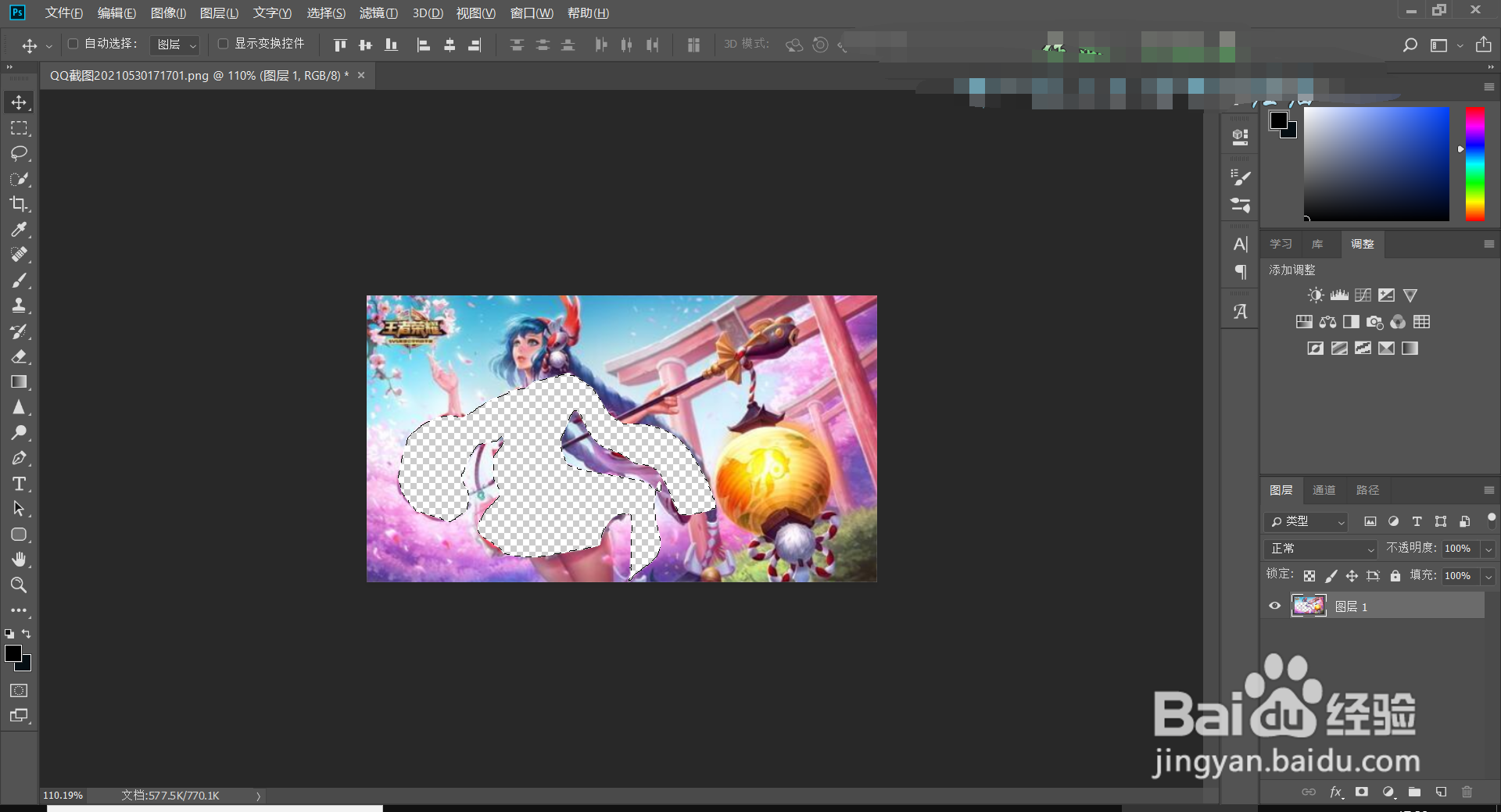Add a Photo Filter adjustment
1501x812 pixels.
tap(1374, 322)
